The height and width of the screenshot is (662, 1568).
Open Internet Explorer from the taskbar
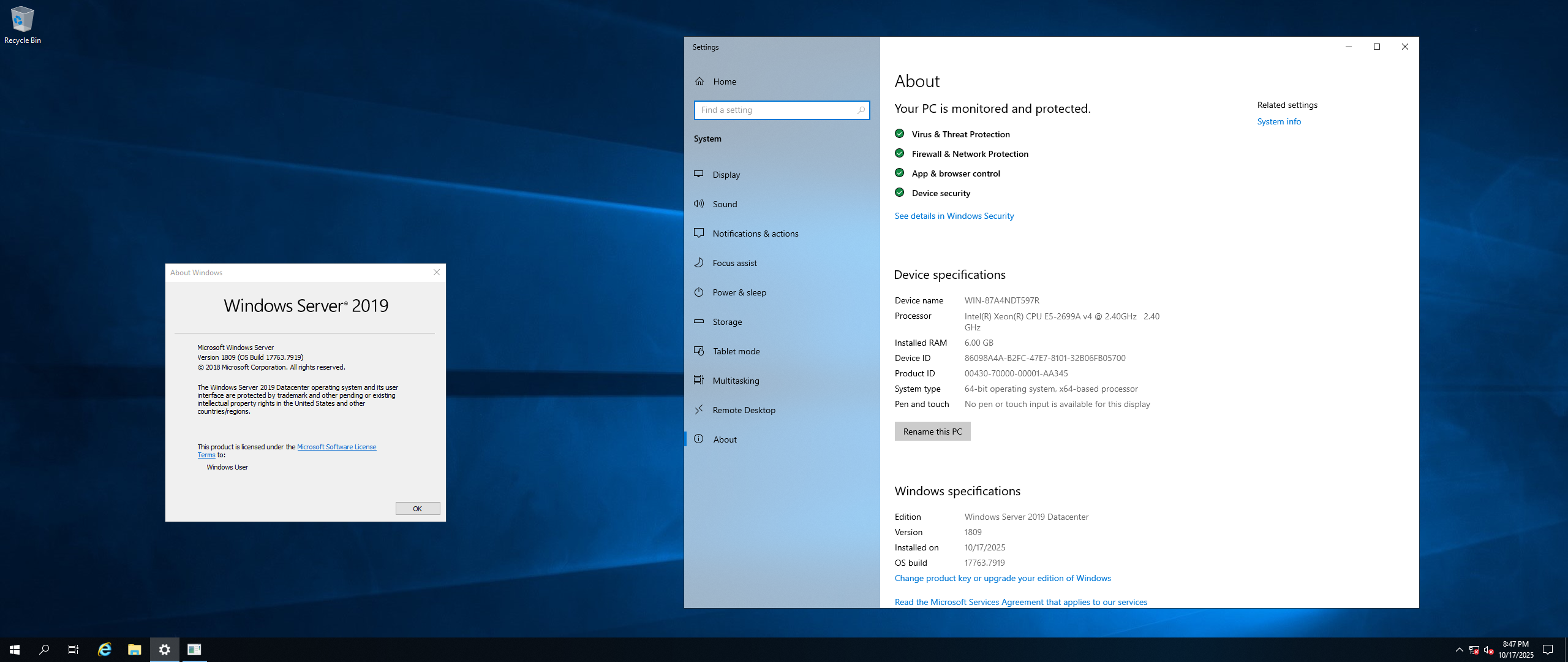coord(105,650)
